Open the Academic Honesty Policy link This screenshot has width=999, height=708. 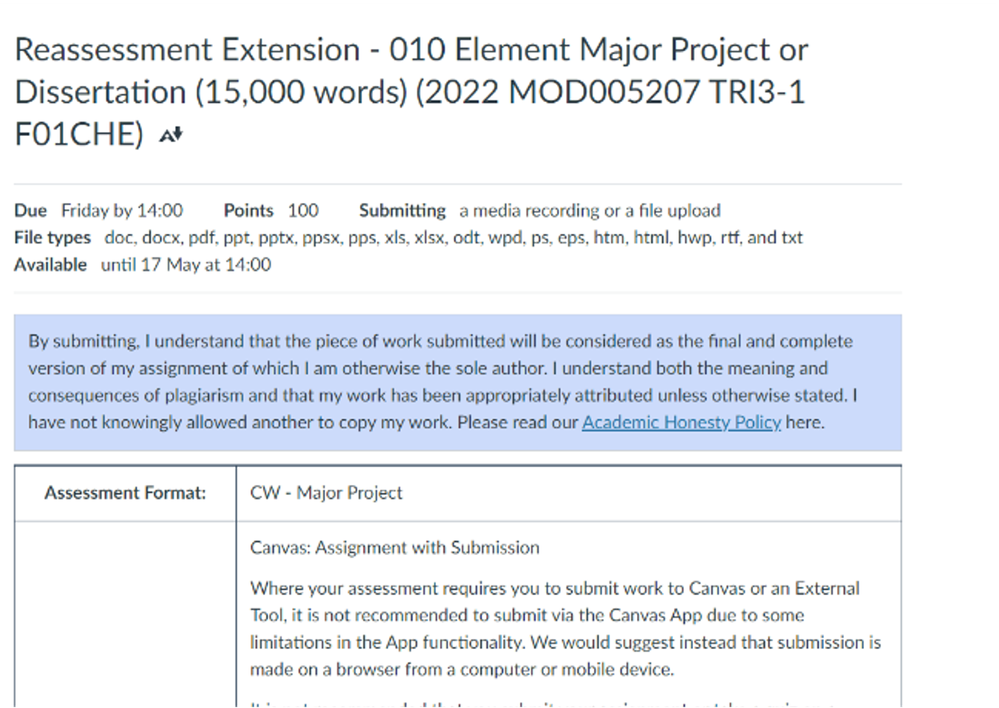(681, 422)
